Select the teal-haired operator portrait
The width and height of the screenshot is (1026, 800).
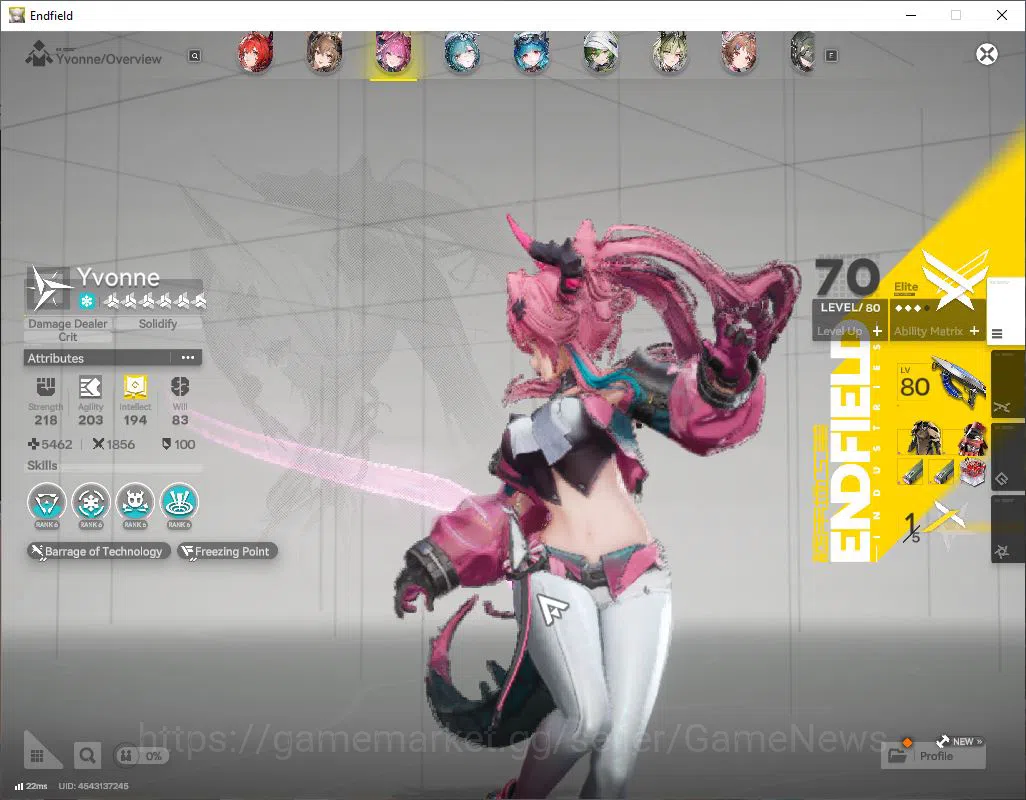462,52
